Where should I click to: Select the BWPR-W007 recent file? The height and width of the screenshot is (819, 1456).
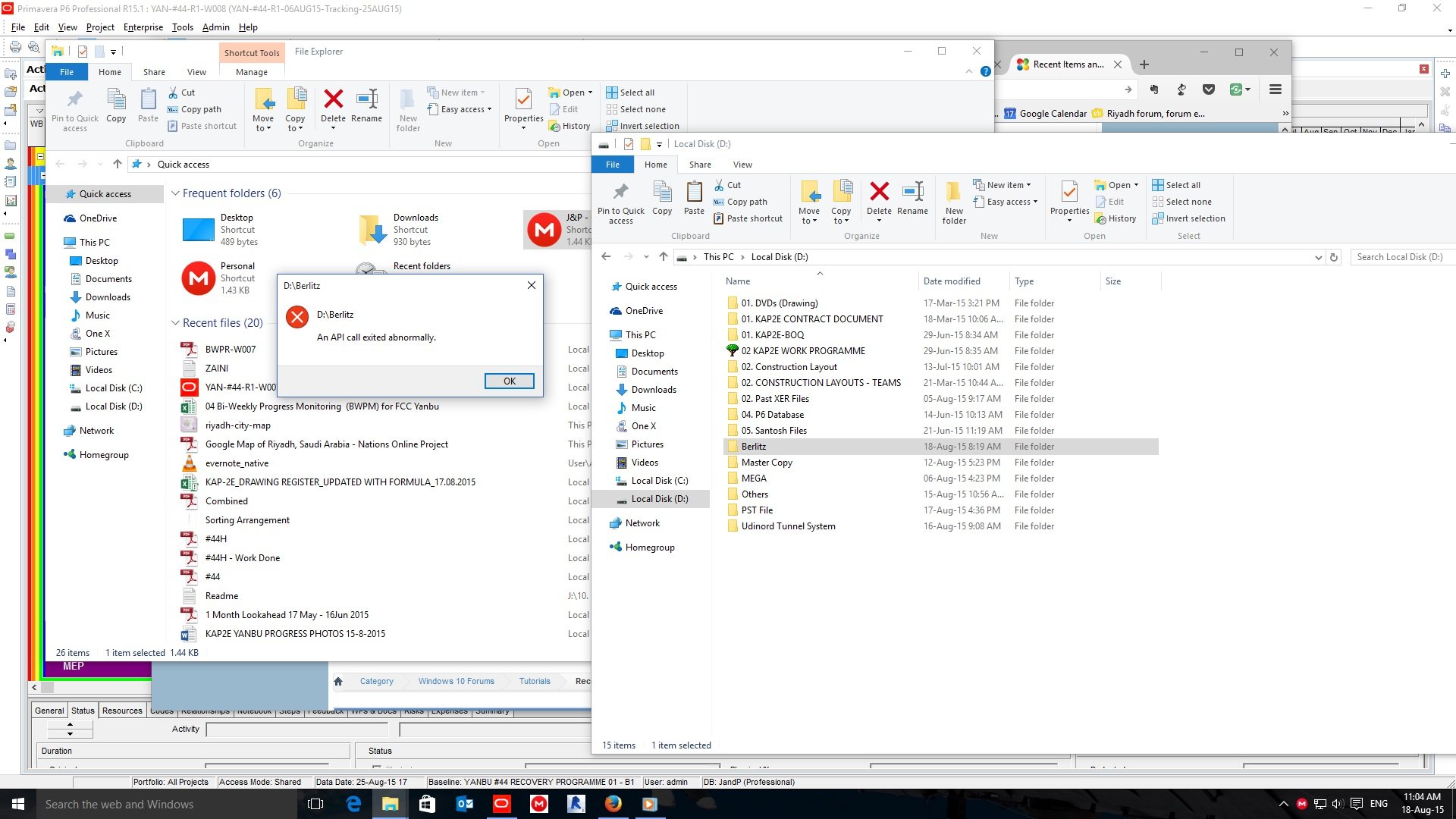coord(231,350)
